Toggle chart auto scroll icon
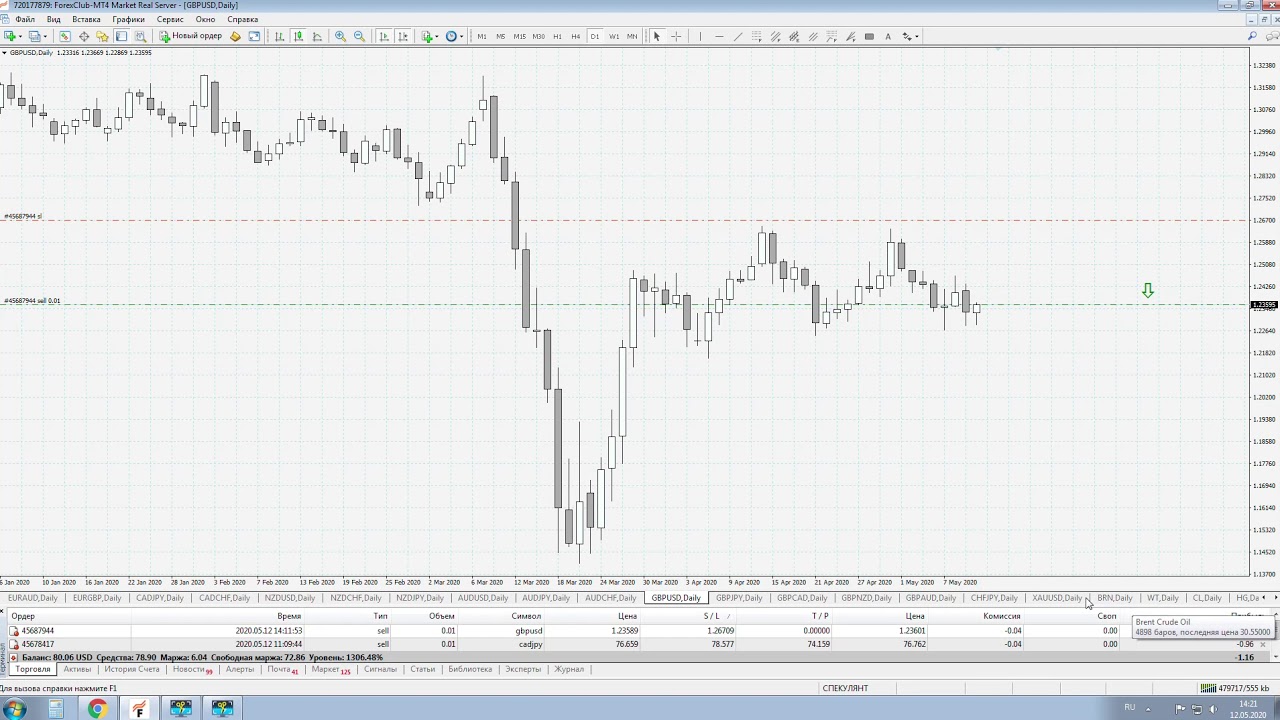 (x=384, y=36)
